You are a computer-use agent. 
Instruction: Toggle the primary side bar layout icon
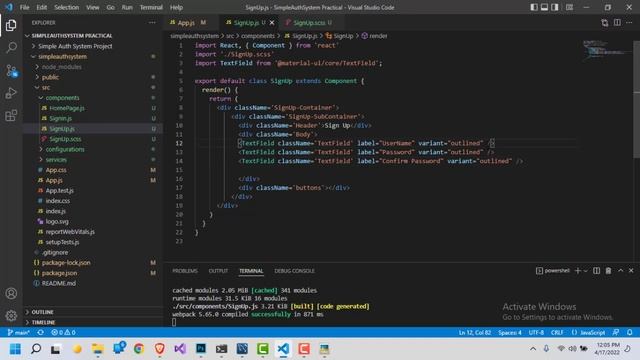pyautogui.click(x=534, y=7)
